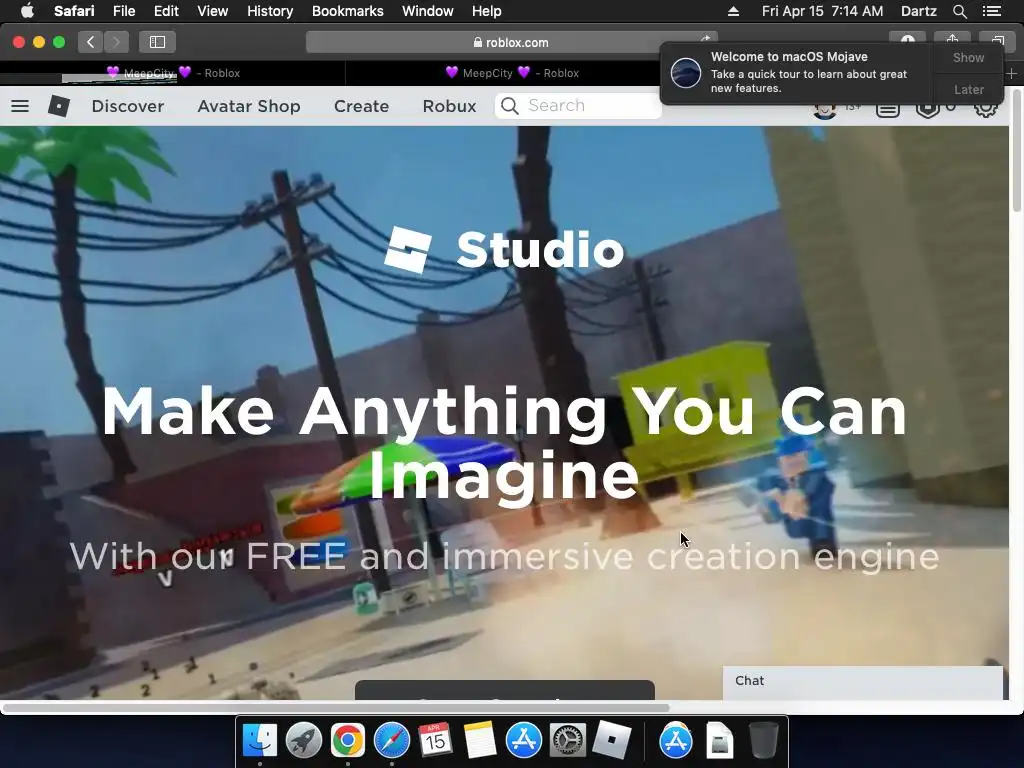Image resolution: width=1024 pixels, height=768 pixels.
Task: Open System Preferences from the Dock
Action: pyautogui.click(x=568, y=741)
